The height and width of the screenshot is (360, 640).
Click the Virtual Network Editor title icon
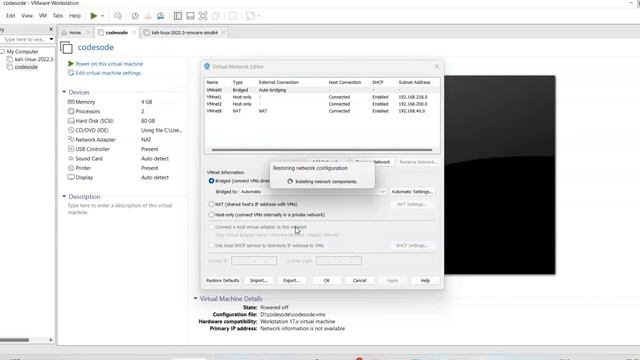tap(207, 67)
